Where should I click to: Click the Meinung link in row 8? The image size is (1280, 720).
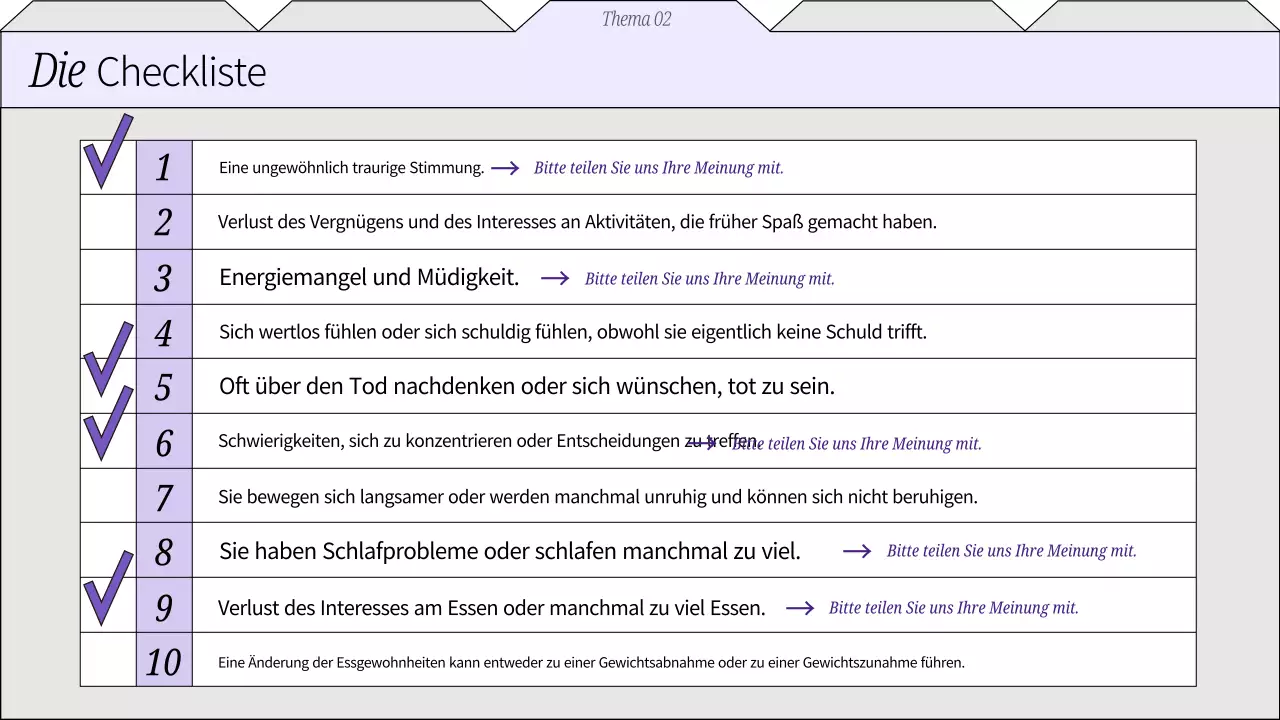tap(1011, 550)
